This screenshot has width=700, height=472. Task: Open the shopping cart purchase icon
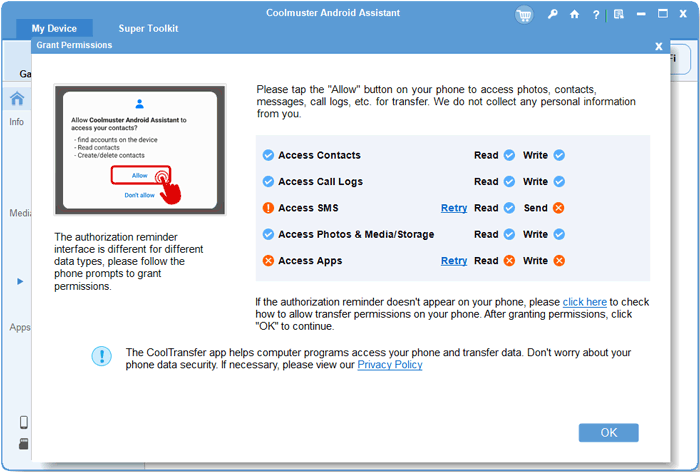tap(524, 15)
